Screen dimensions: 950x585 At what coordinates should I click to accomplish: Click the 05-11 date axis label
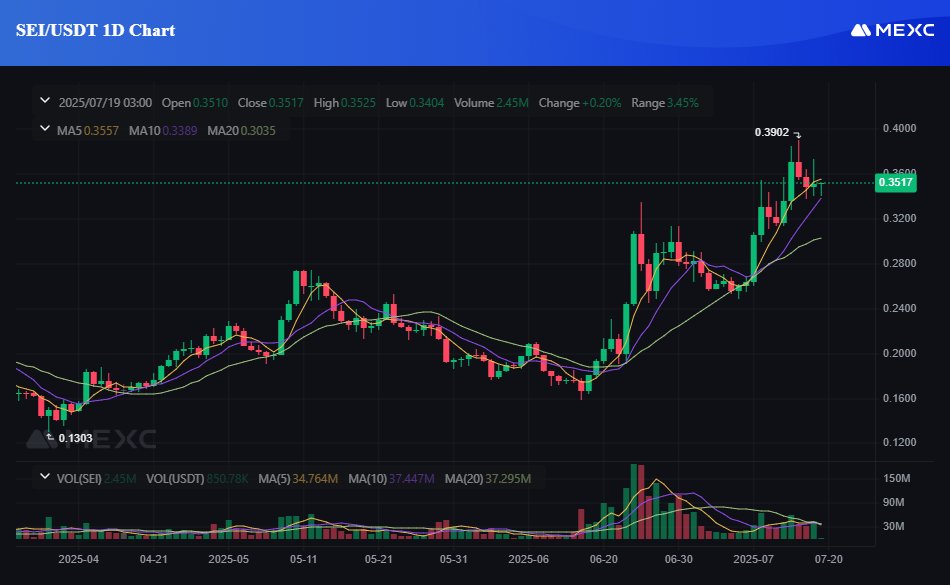[x=304, y=559]
